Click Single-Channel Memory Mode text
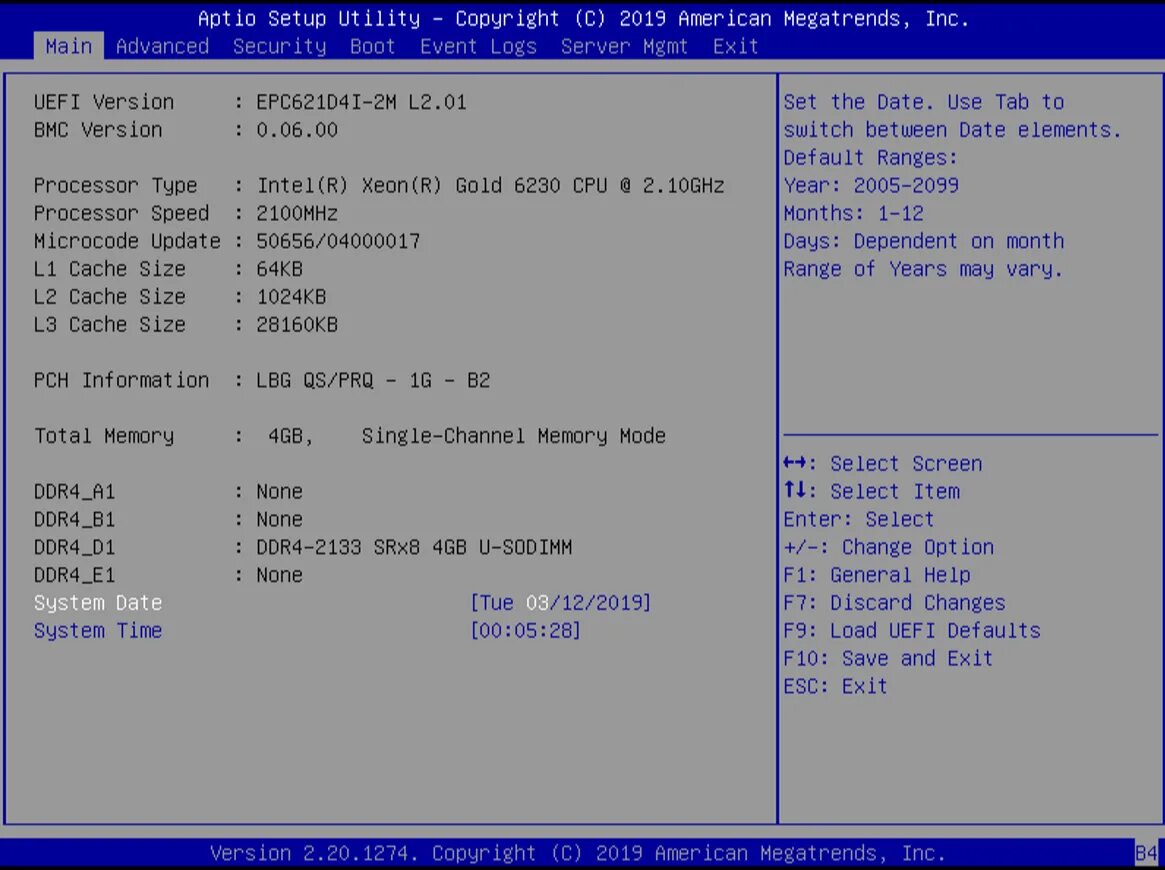 [513, 436]
